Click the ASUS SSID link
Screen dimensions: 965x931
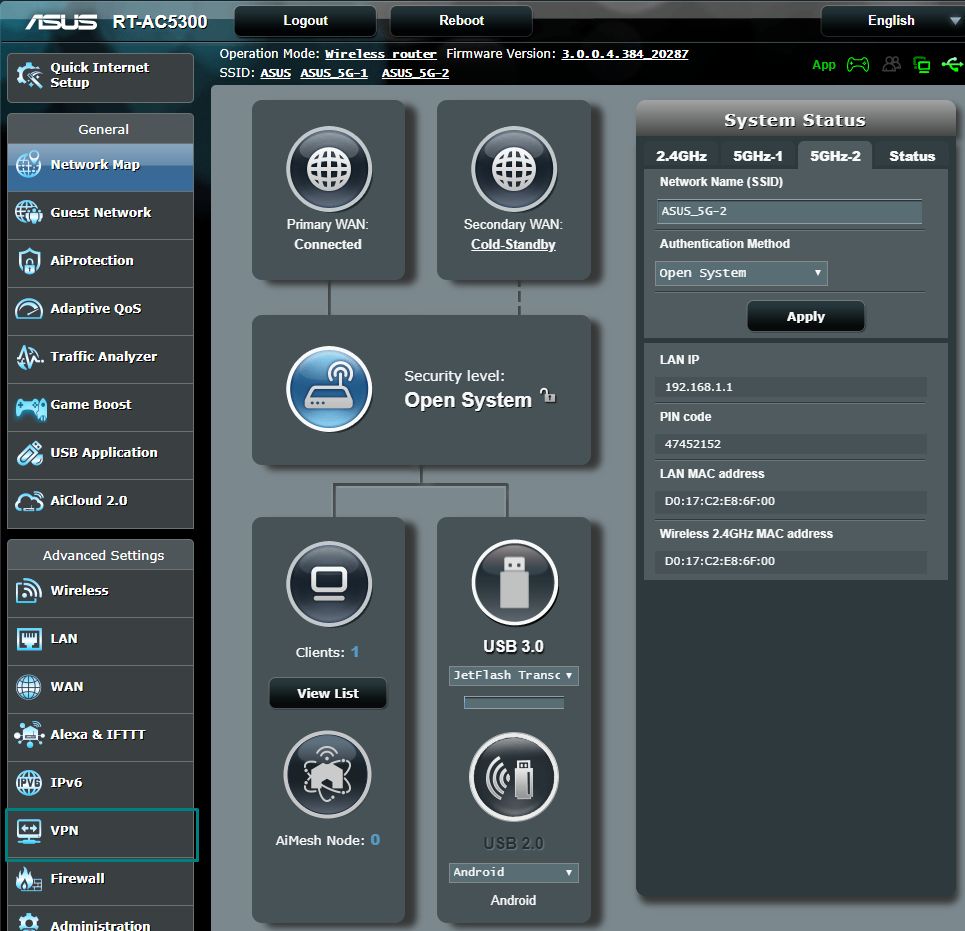pos(275,73)
